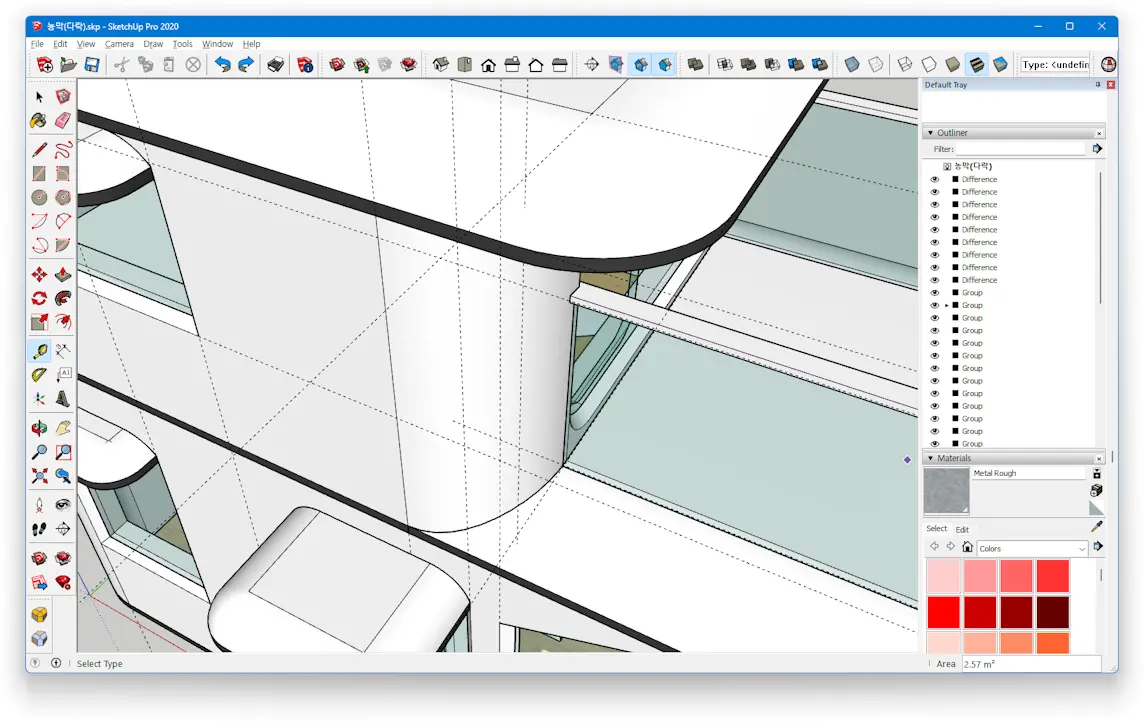This screenshot has width=1144, height=721.
Task: Toggle eye of last Difference entry
Action: 935,280
